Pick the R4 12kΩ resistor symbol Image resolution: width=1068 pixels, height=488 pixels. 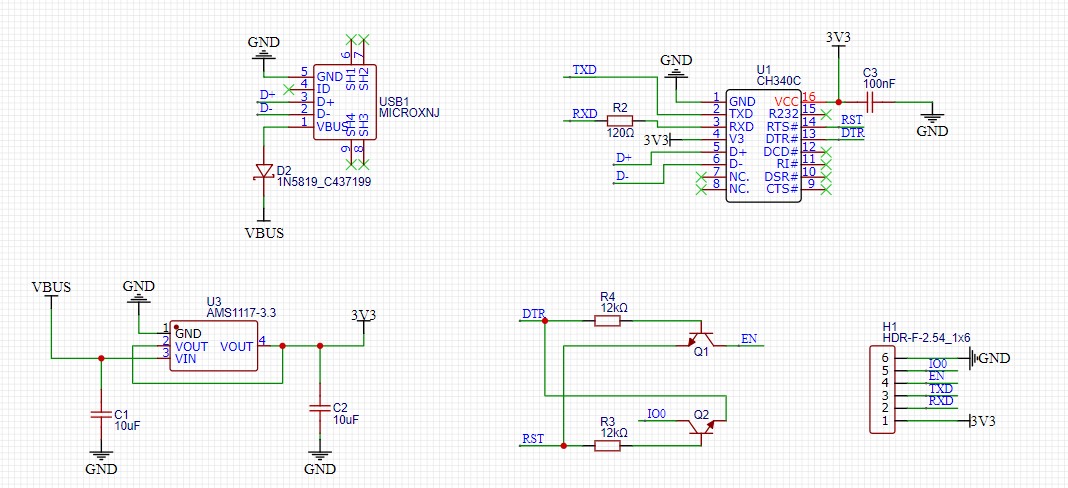click(607, 320)
